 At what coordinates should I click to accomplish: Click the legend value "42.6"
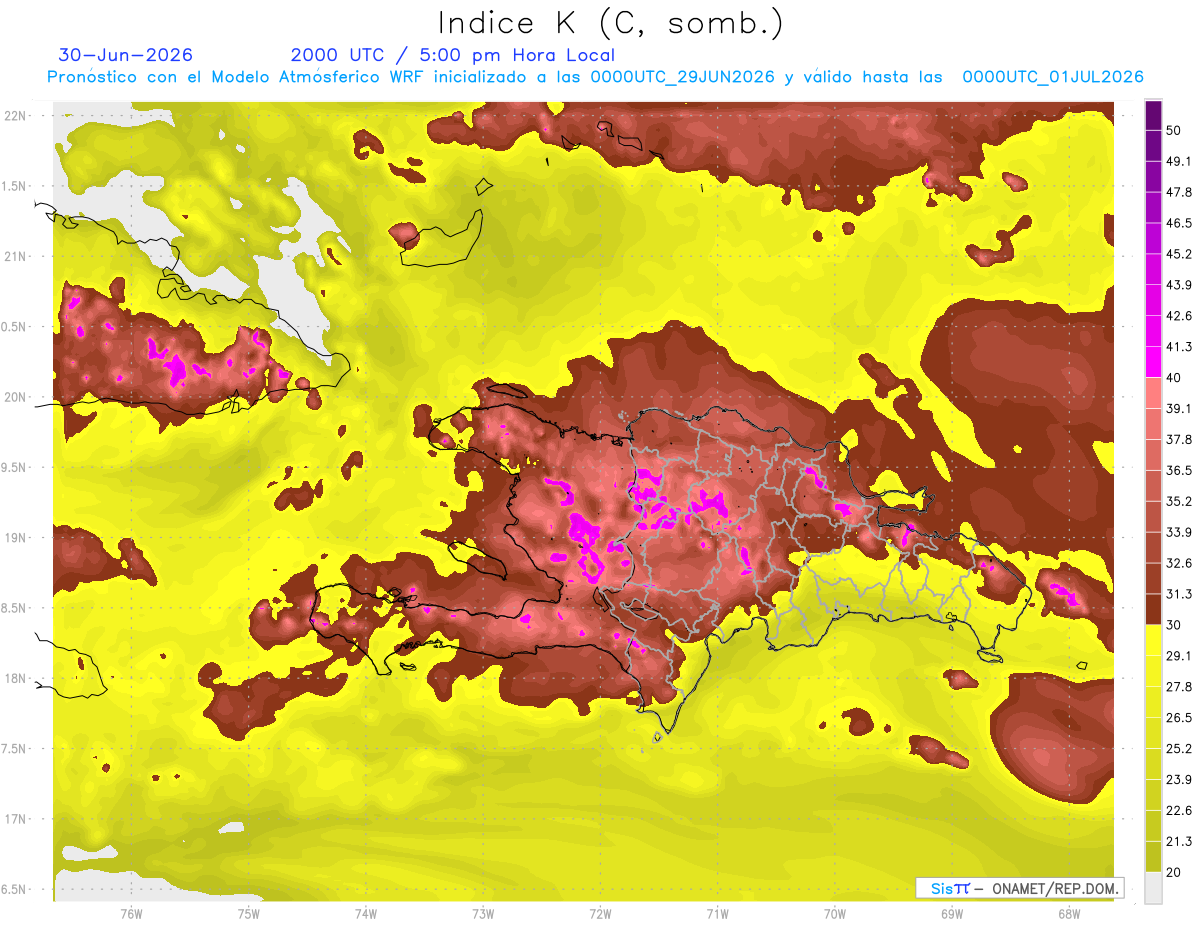[x=1179, y=316]
